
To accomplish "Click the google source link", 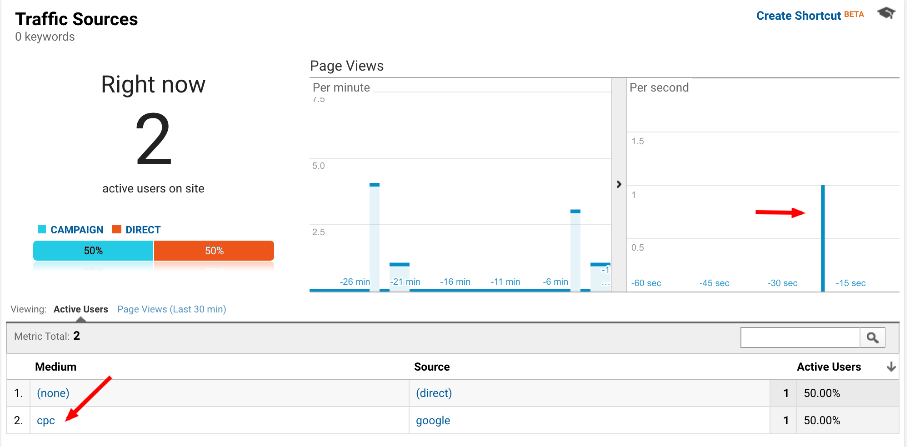I will [432, 421].
